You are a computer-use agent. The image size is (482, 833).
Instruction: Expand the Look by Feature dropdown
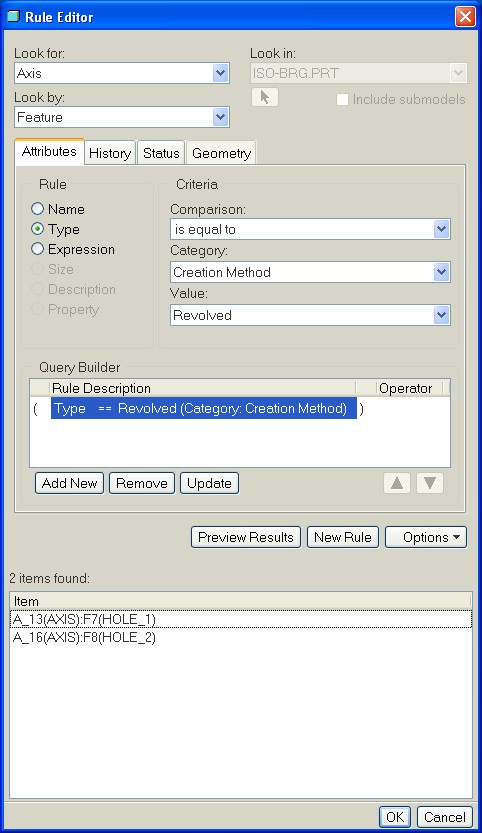tap(122, 117)
